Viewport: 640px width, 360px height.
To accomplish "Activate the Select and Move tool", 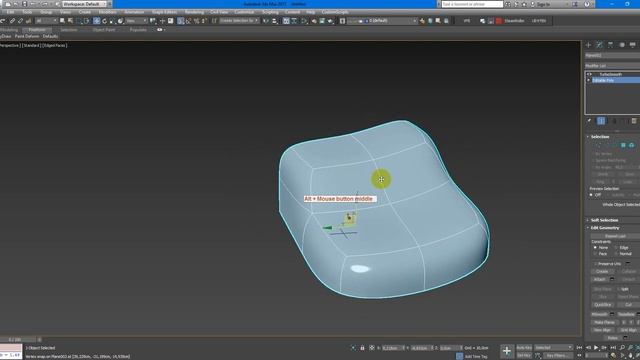I will tap(97, 21).
